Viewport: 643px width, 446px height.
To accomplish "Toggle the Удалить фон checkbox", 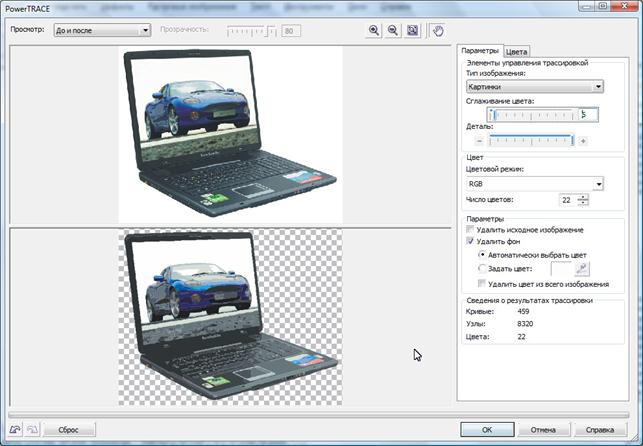I will [x=472, y=242].
